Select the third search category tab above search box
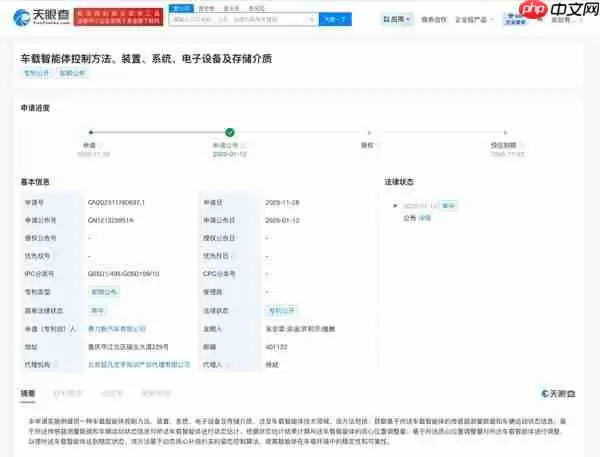 [x=231, y=8]
